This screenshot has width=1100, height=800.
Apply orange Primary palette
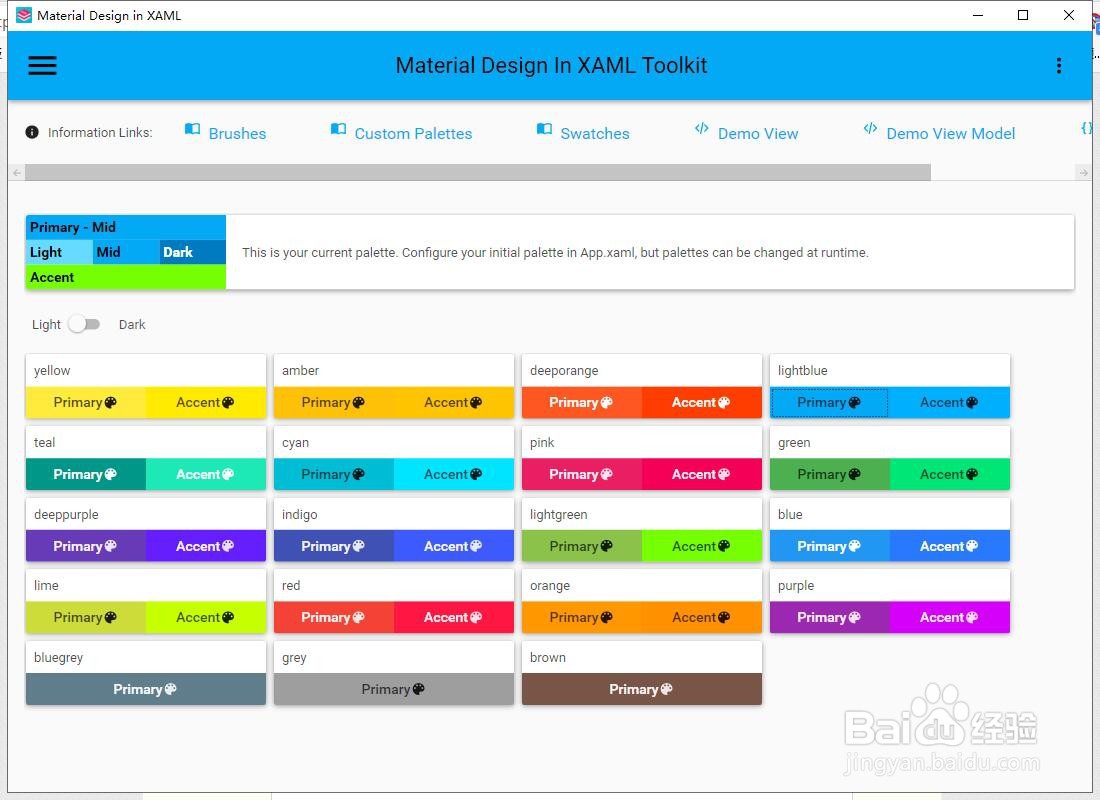[x=582, y=618]
